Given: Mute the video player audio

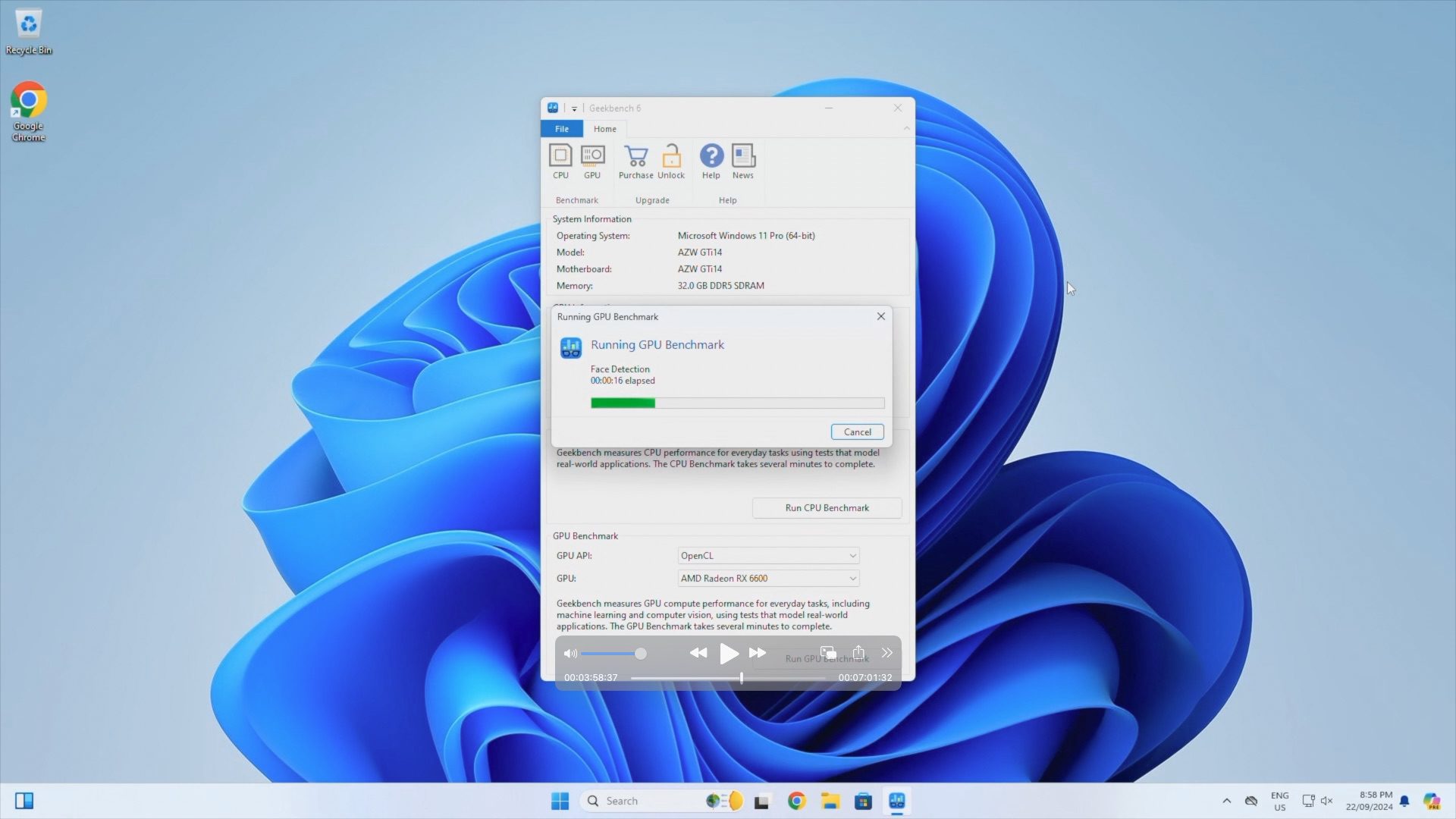Looking at the screenshot, I should coord(570,653).
